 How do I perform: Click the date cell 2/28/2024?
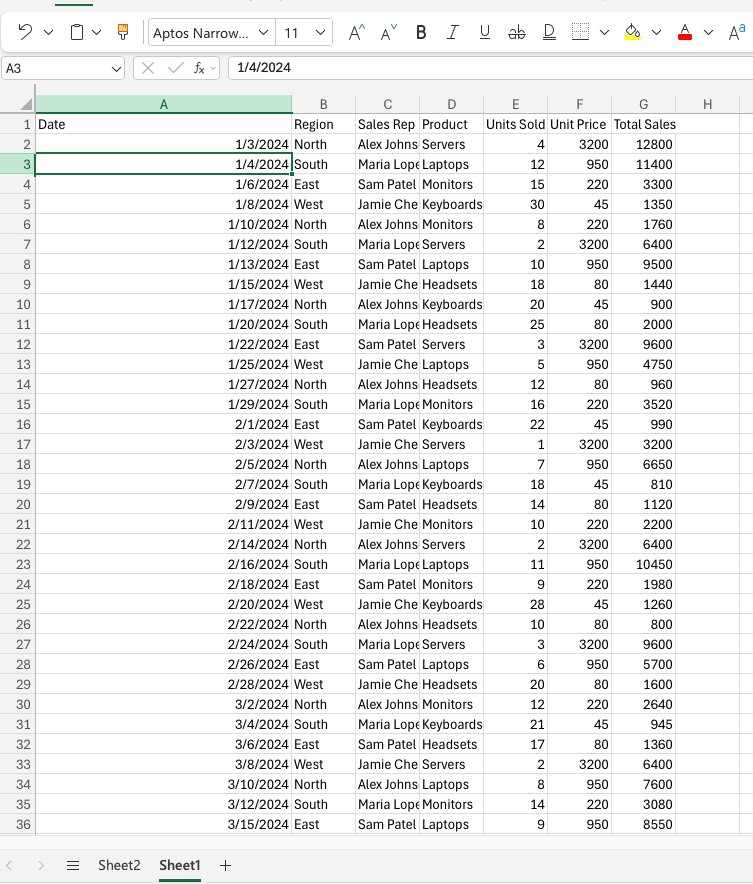tap(163, 684)
